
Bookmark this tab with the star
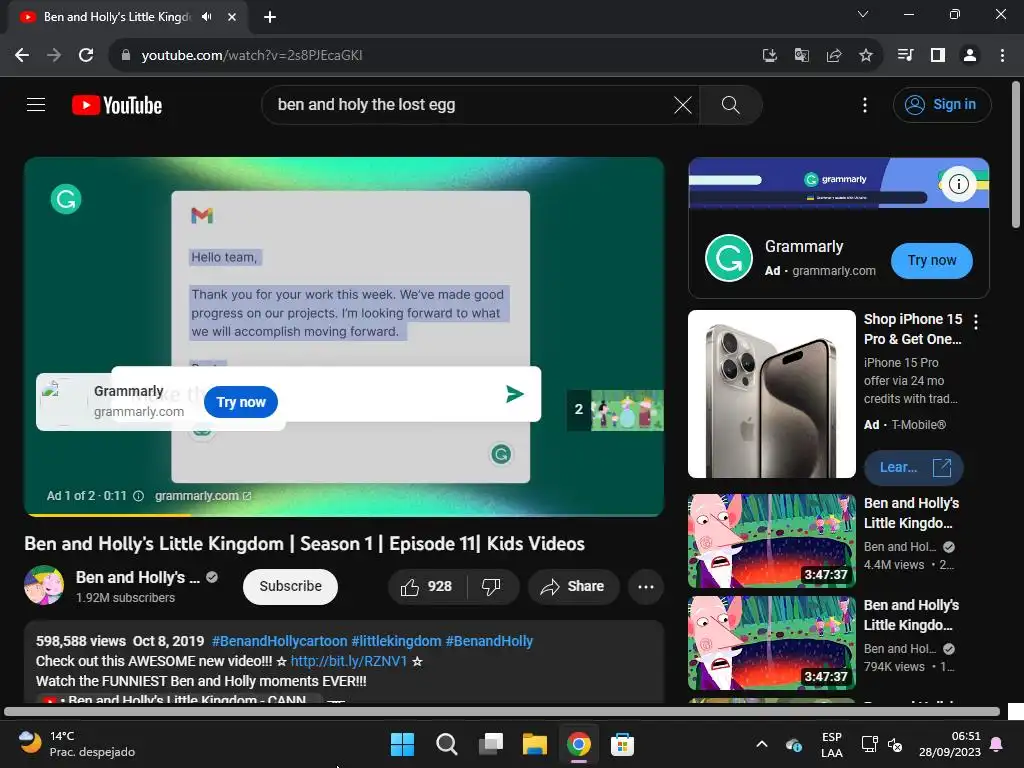click(x=865, y=56)
